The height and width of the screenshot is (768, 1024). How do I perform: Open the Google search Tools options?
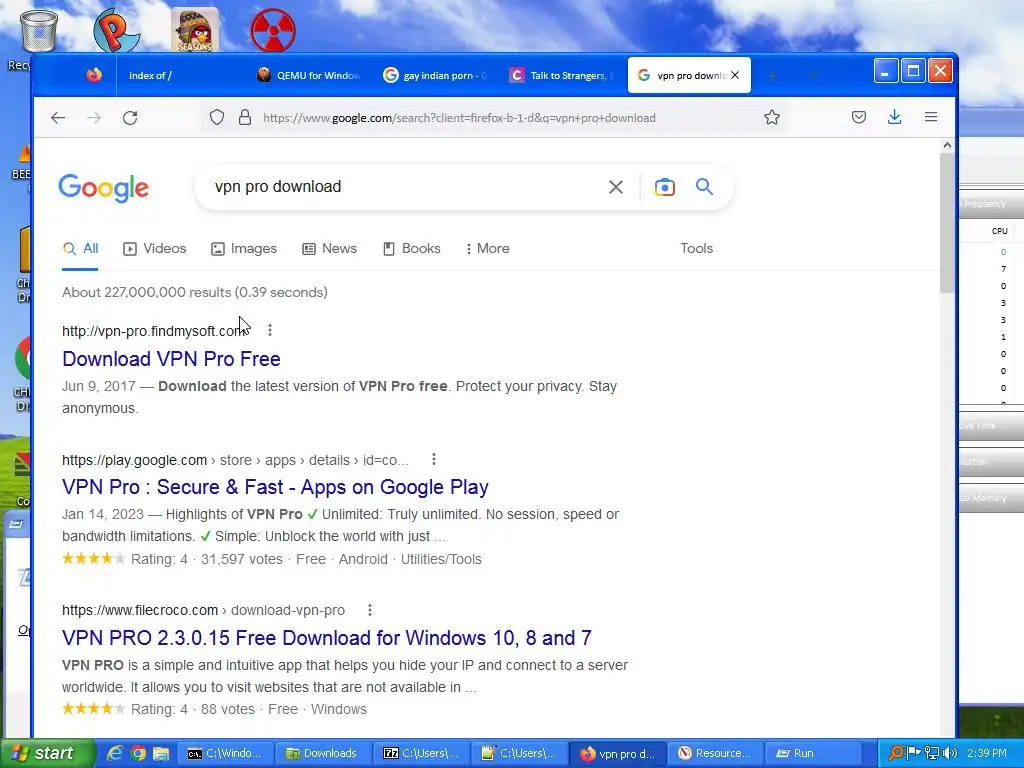coord(697,249)
